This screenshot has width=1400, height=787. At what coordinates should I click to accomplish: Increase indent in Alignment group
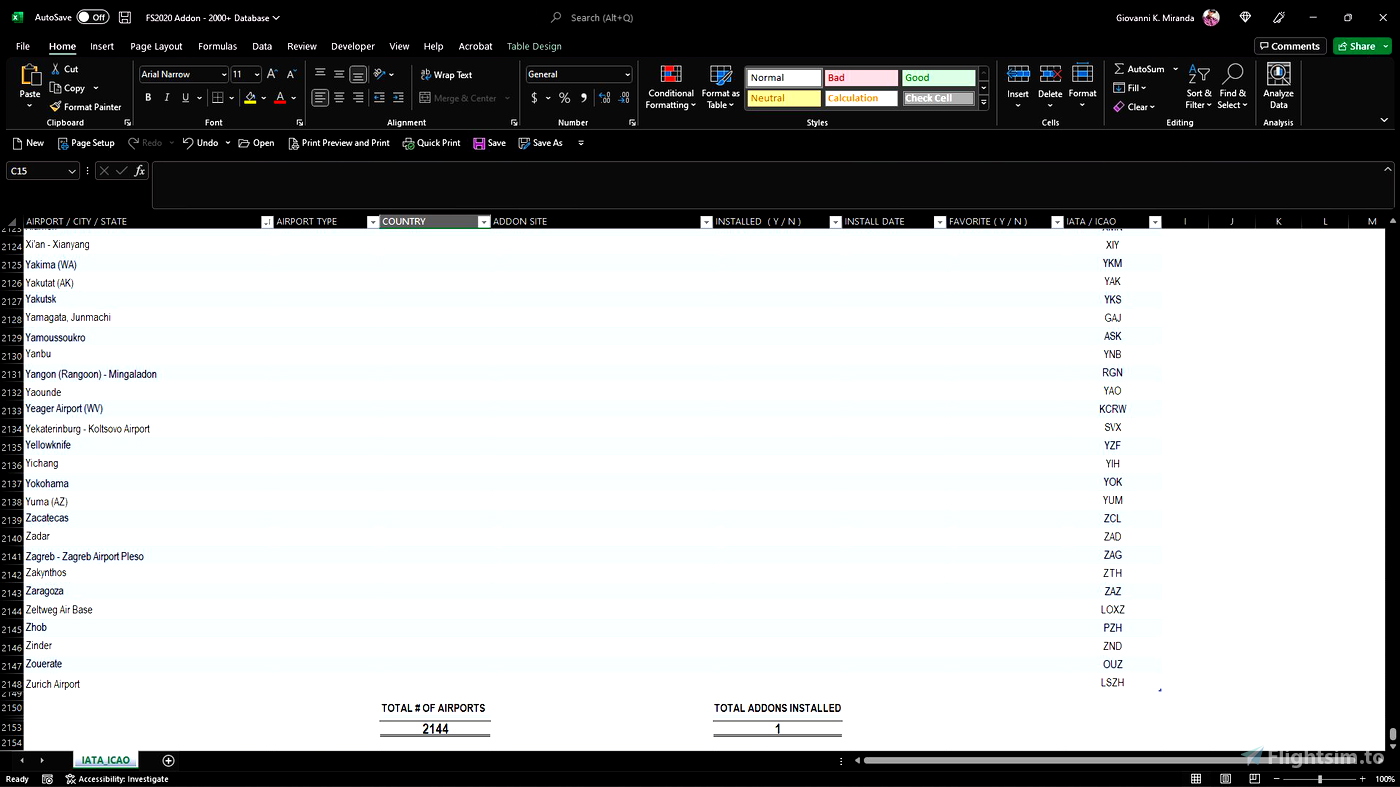click(x=398, y=98)
